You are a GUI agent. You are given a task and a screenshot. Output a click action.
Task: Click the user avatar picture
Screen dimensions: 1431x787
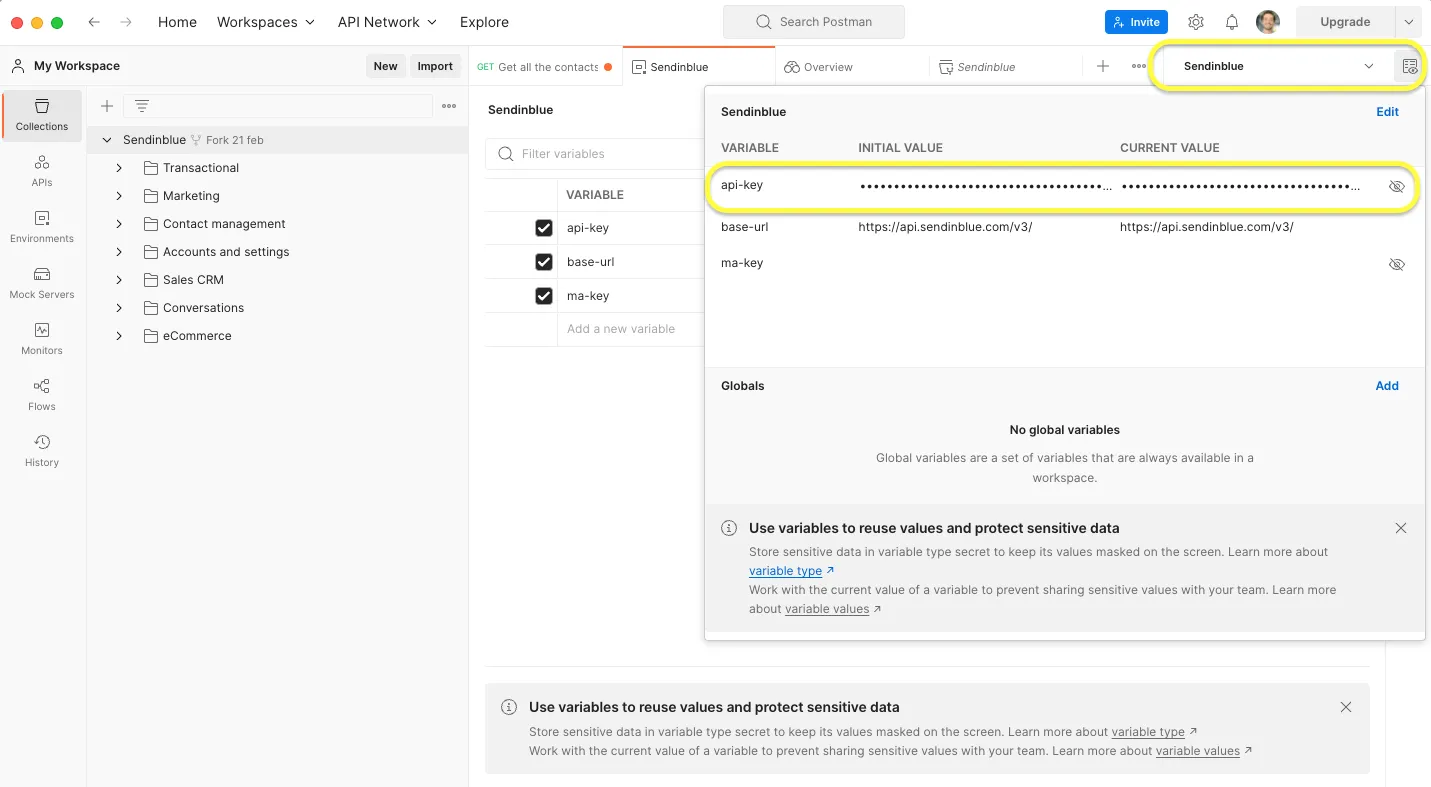coord(1268,22)
